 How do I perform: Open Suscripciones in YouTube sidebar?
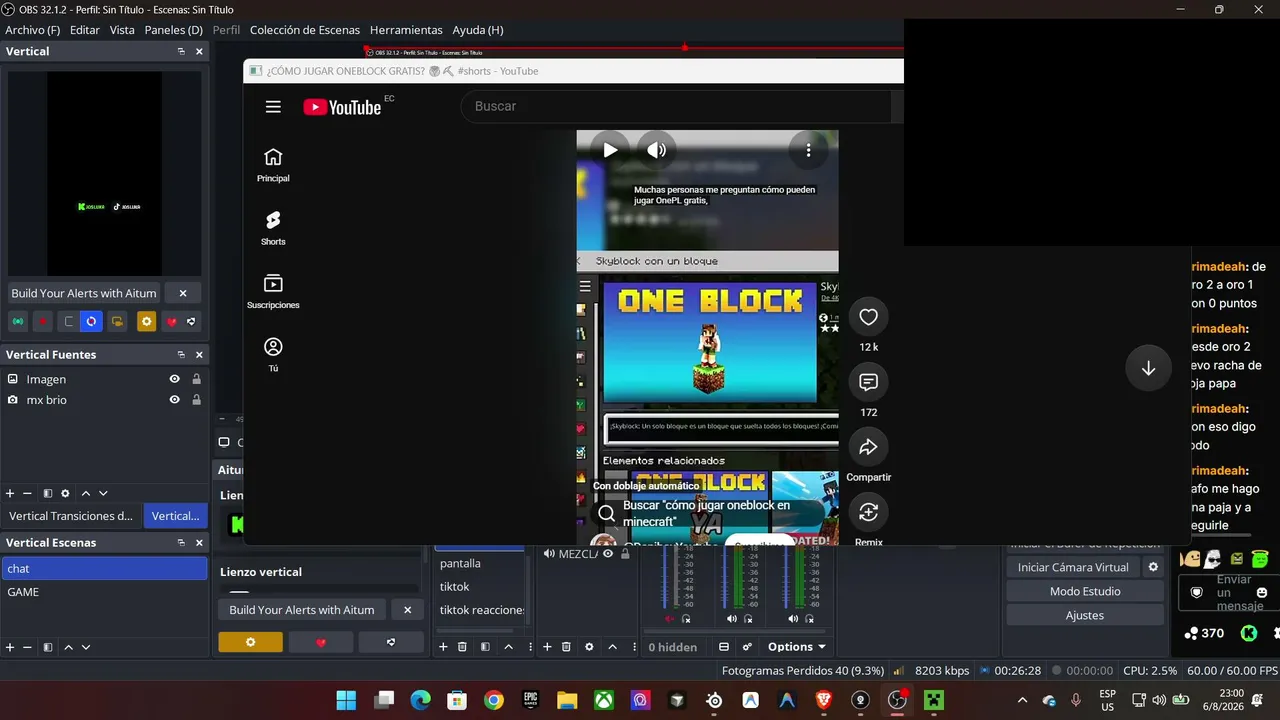tap(273, 291)
